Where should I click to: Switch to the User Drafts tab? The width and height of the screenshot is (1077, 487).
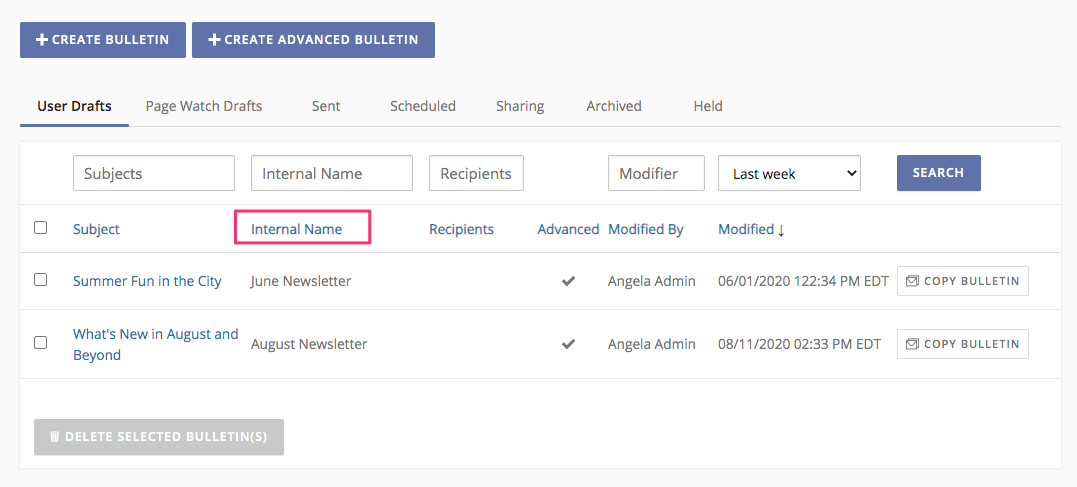pyautogui.click(x=74, y=106)
